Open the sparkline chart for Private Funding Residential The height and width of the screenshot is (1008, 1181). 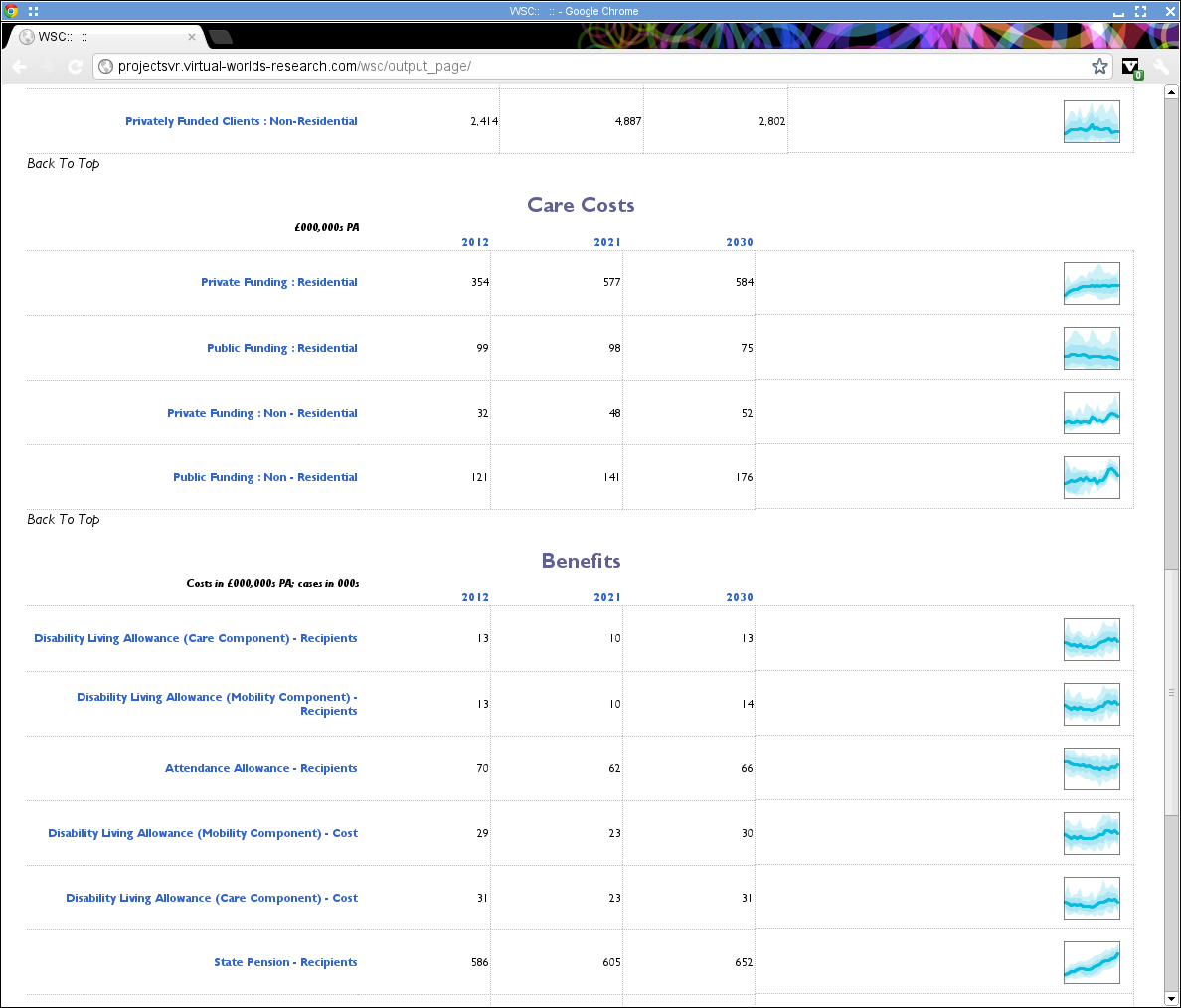click(1092, 282)
